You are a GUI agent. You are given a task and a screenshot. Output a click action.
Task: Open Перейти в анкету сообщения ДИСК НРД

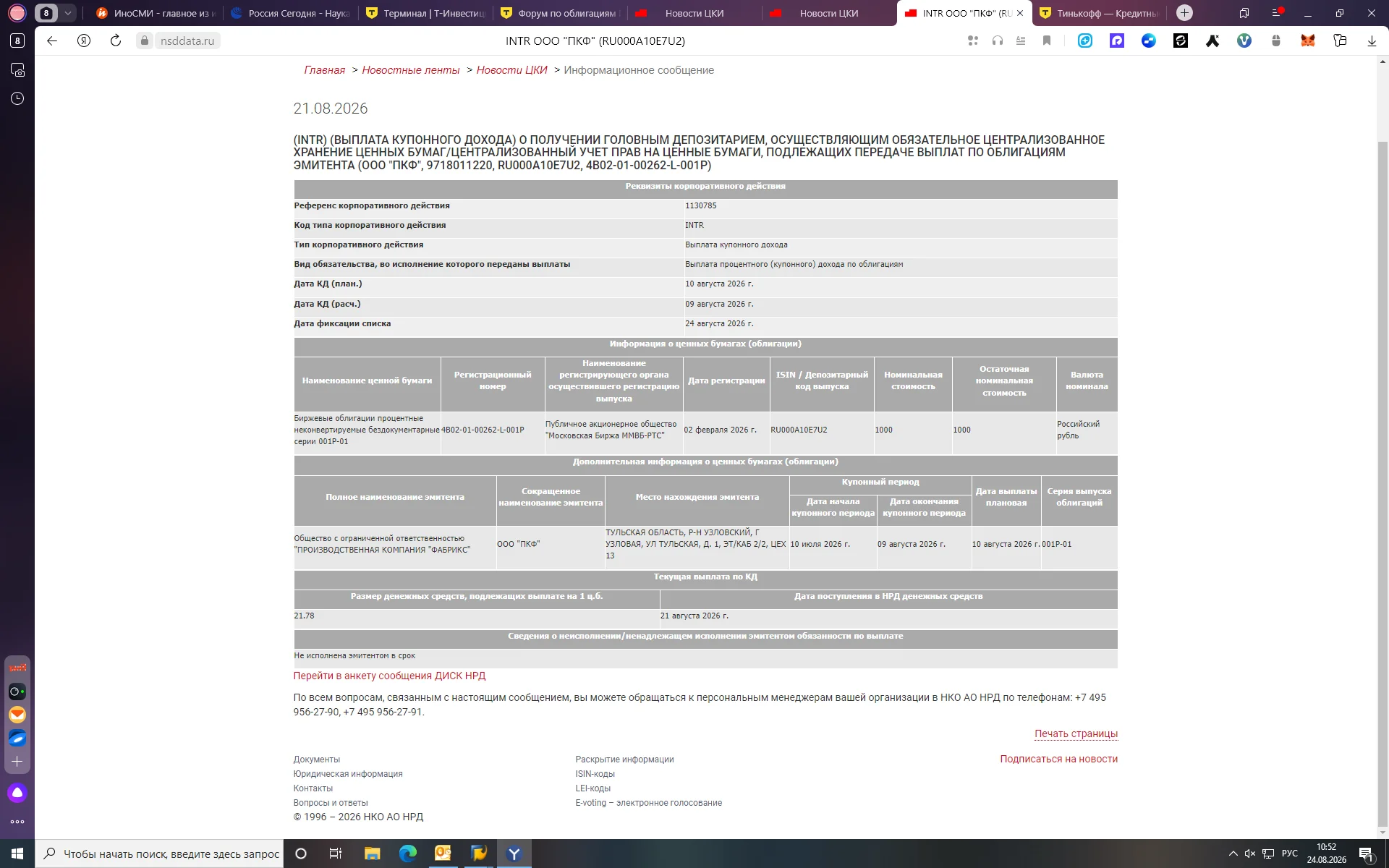[389, 676]
